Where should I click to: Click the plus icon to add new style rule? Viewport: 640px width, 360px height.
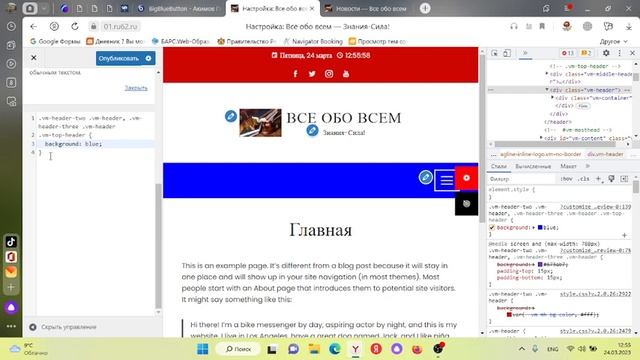point(598,179)
